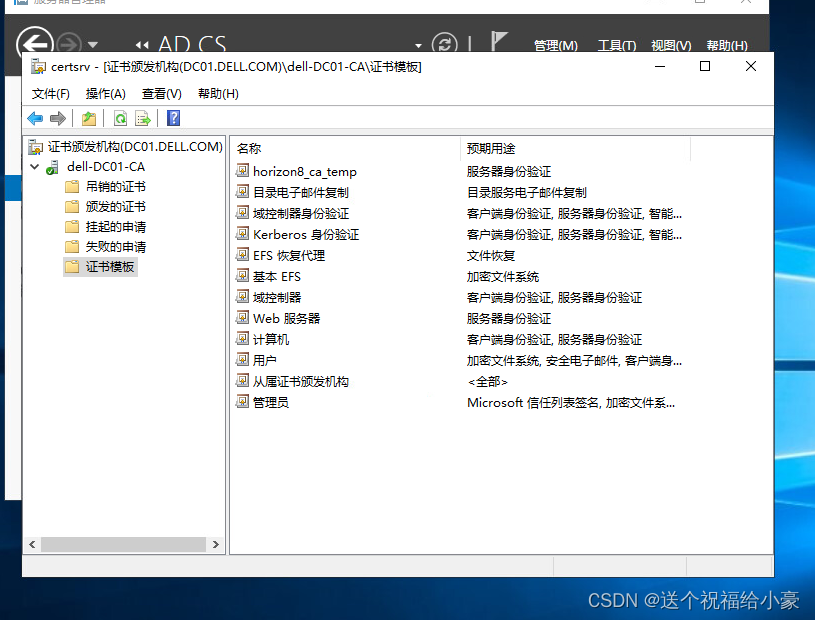Click the icon beside 域控制器身份验证 template
Image resolution: width=815 pixels, height=620 pixels.
(242, 213)
